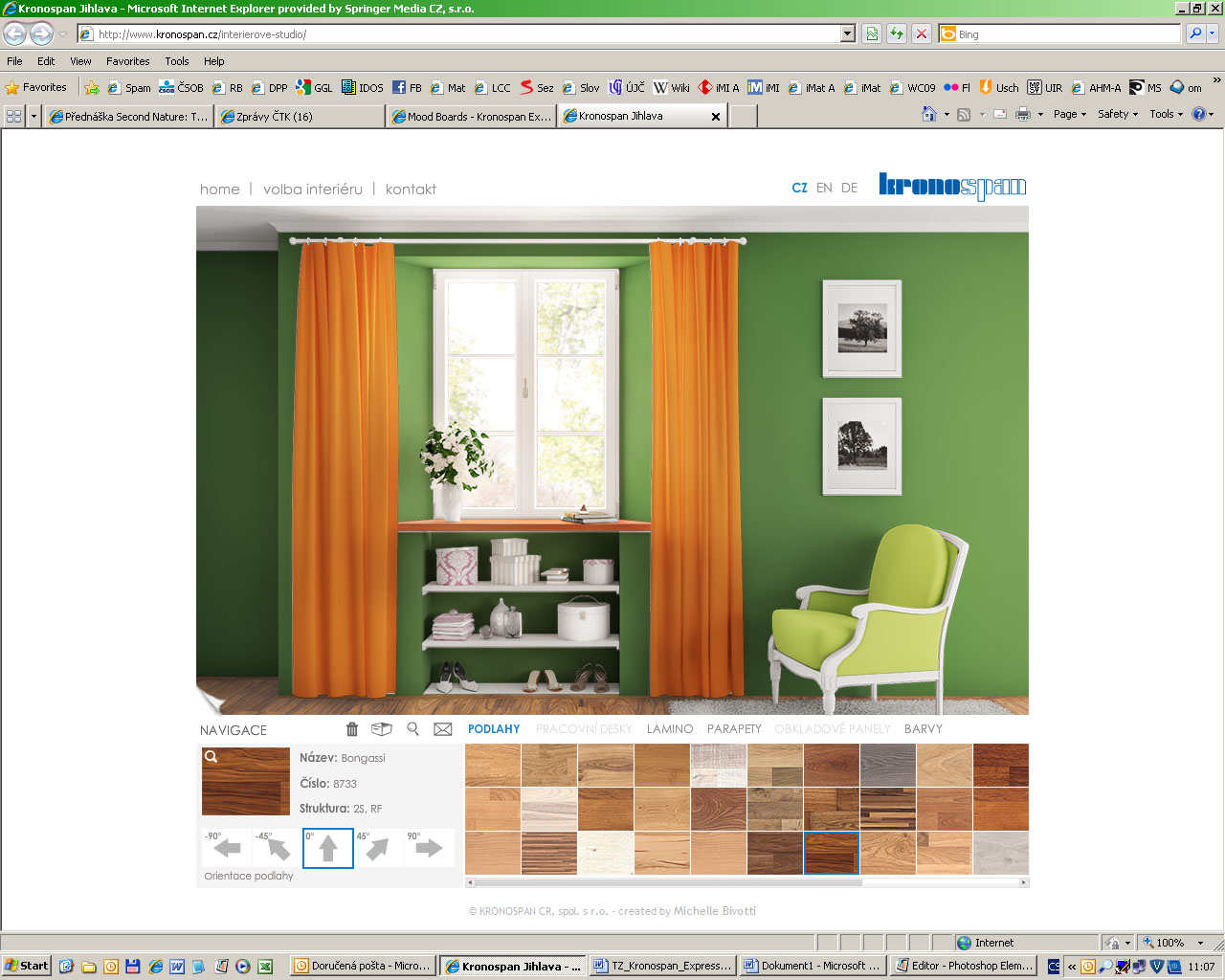This screenshot has height=980, width=1225.
Task: Set floor orientation to 90 degrees
Action: coord(428,848)
